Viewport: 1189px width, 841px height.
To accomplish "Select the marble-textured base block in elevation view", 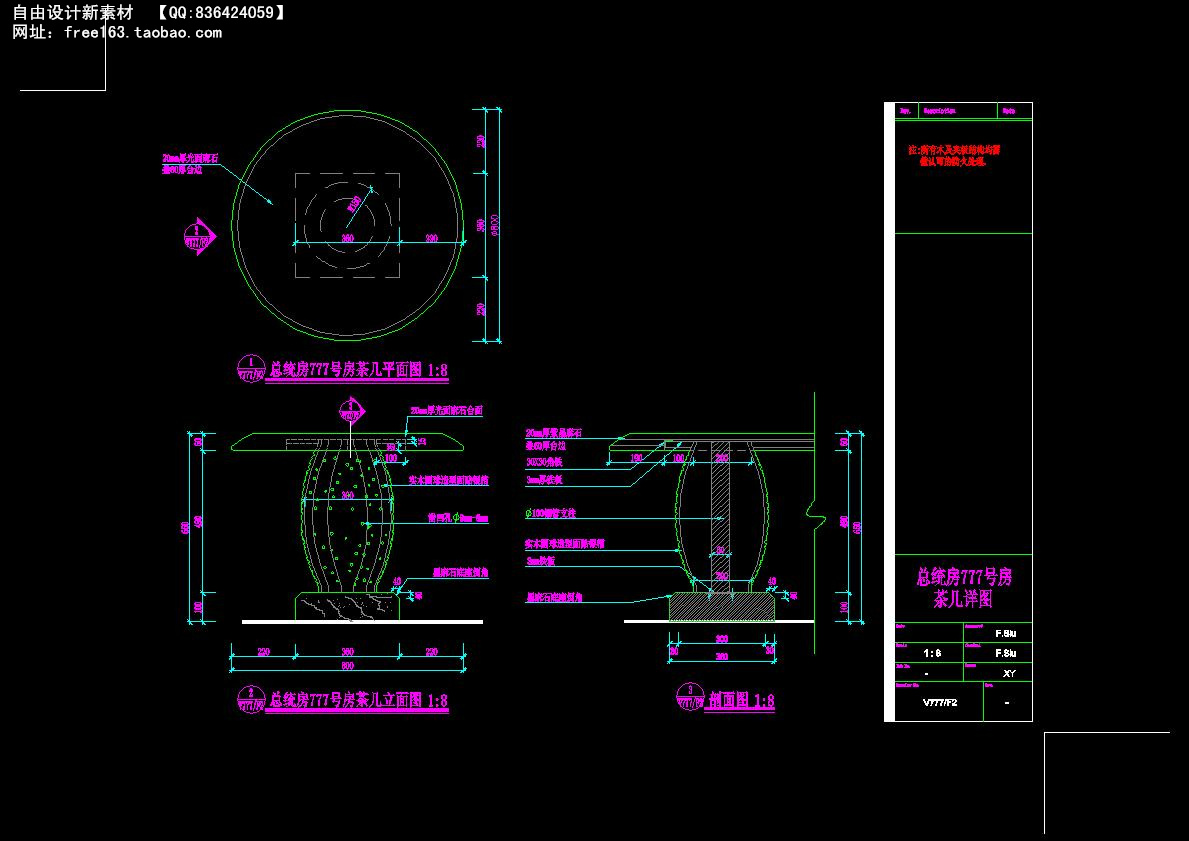I will tap(347, 607).
